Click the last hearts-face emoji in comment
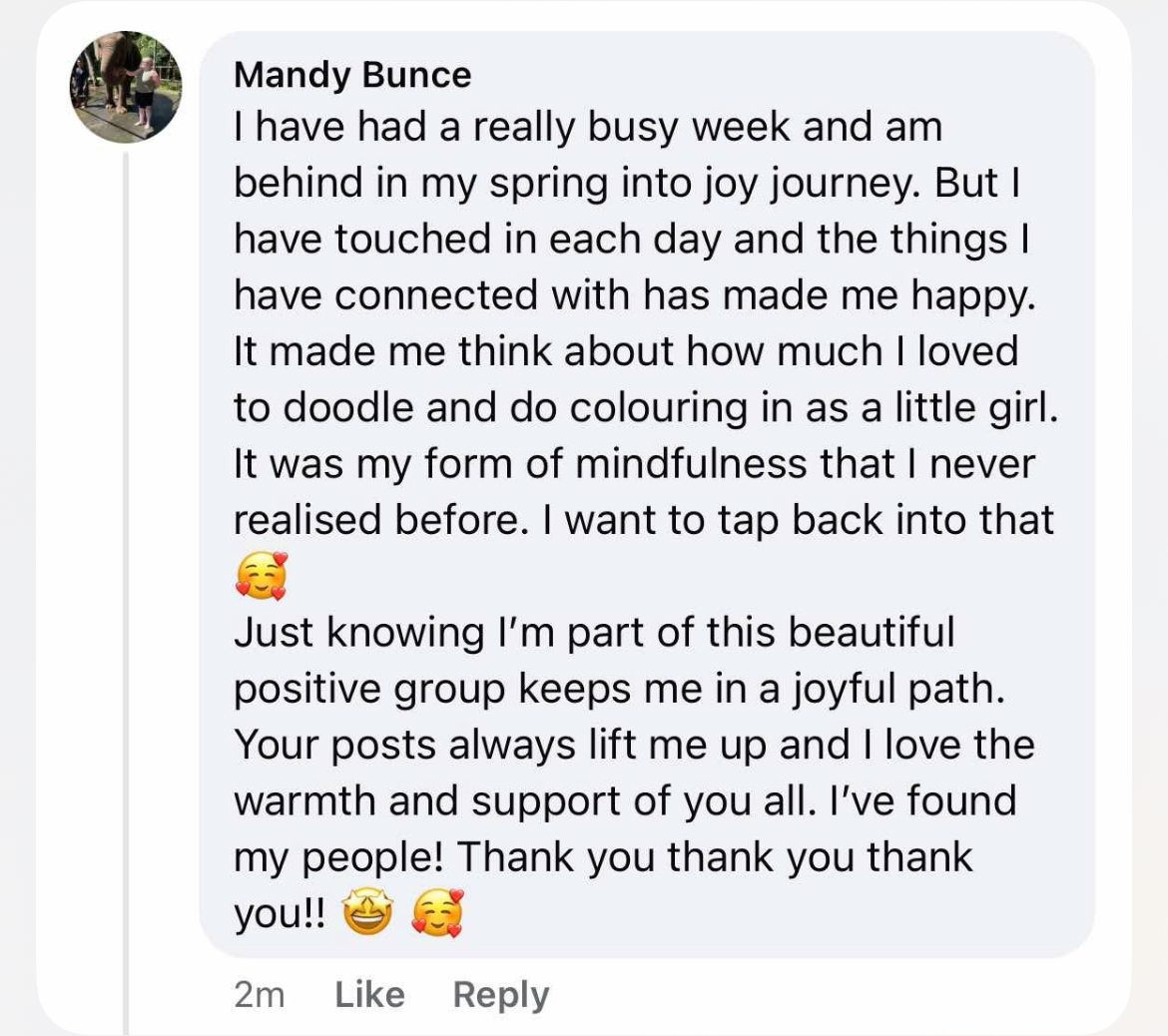1168x1036 pixels. tap(437, 912)
